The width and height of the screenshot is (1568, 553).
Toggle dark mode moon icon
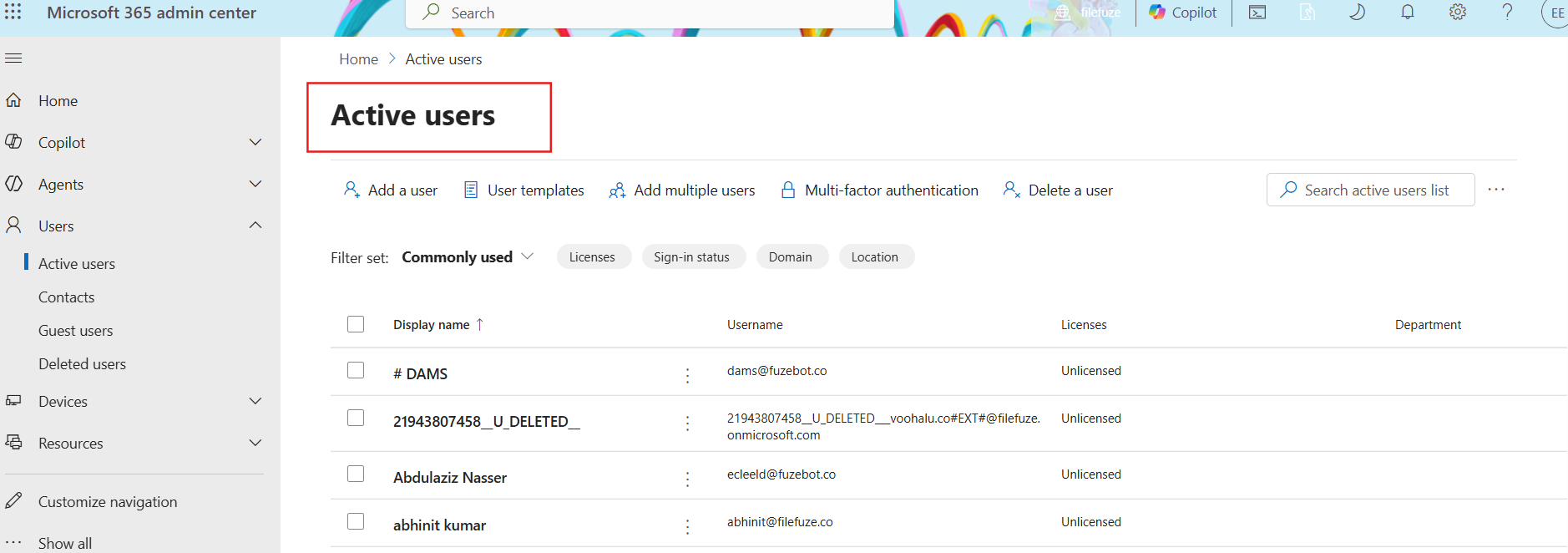pyautogui.click(x=1358, y=13)
